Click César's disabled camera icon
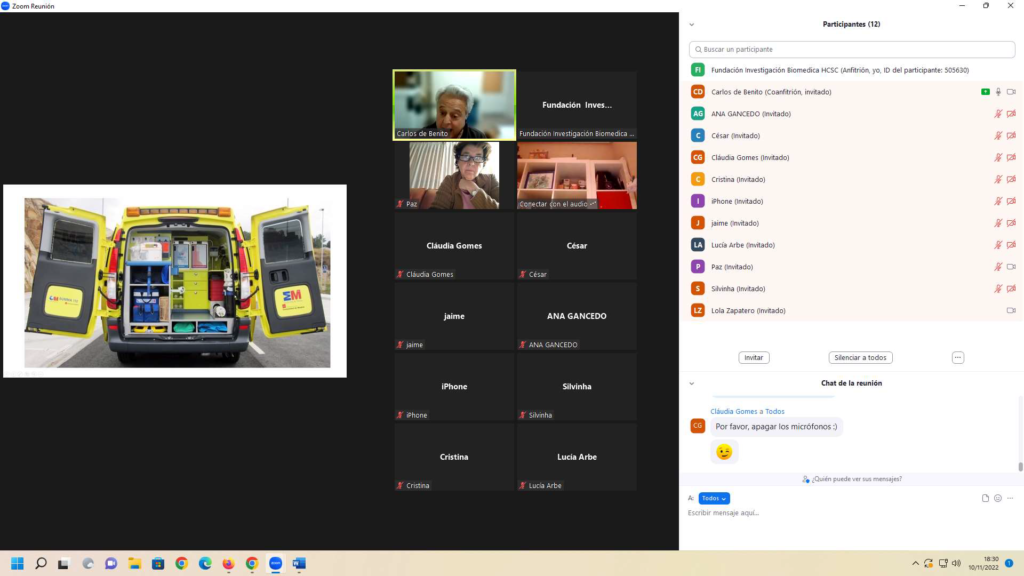This screenshot has height=576, width=1024. [1011, 136]
